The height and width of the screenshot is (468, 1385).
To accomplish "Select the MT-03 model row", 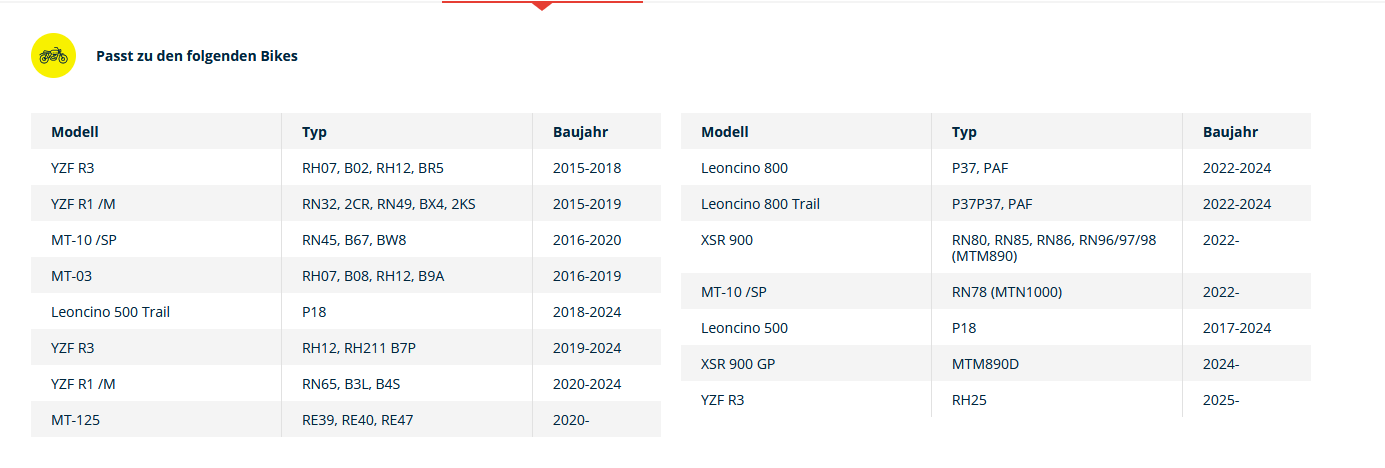I will [x=72, y=276].
